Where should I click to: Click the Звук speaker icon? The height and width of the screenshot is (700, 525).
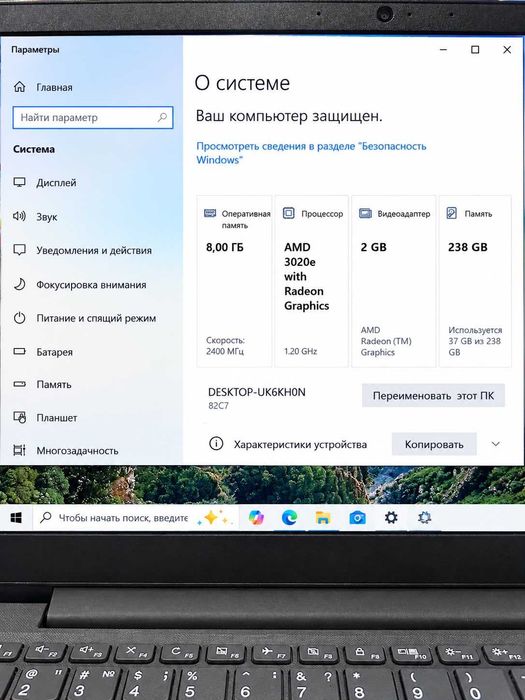pos(19,217)
